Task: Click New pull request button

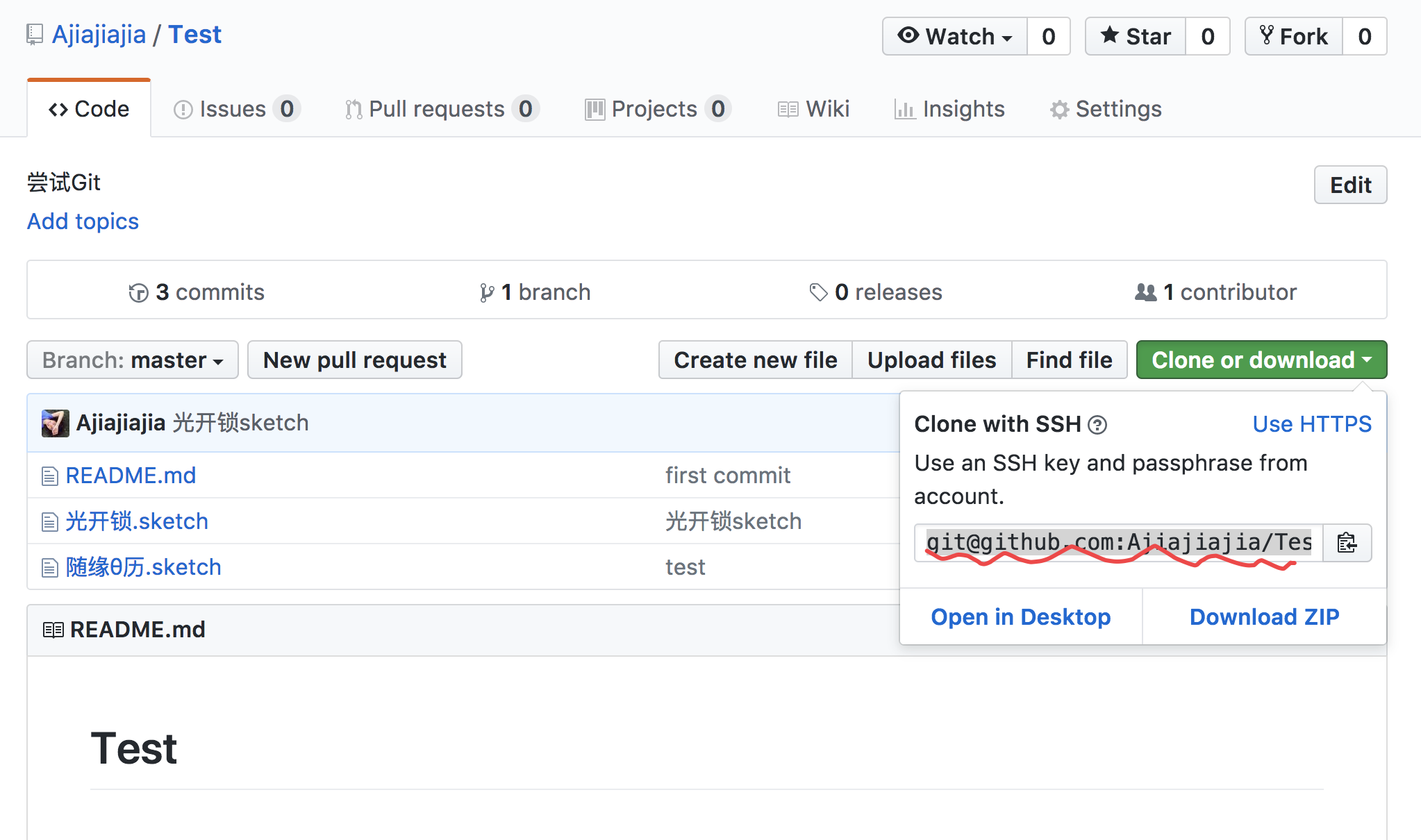Action: [355, 360]
